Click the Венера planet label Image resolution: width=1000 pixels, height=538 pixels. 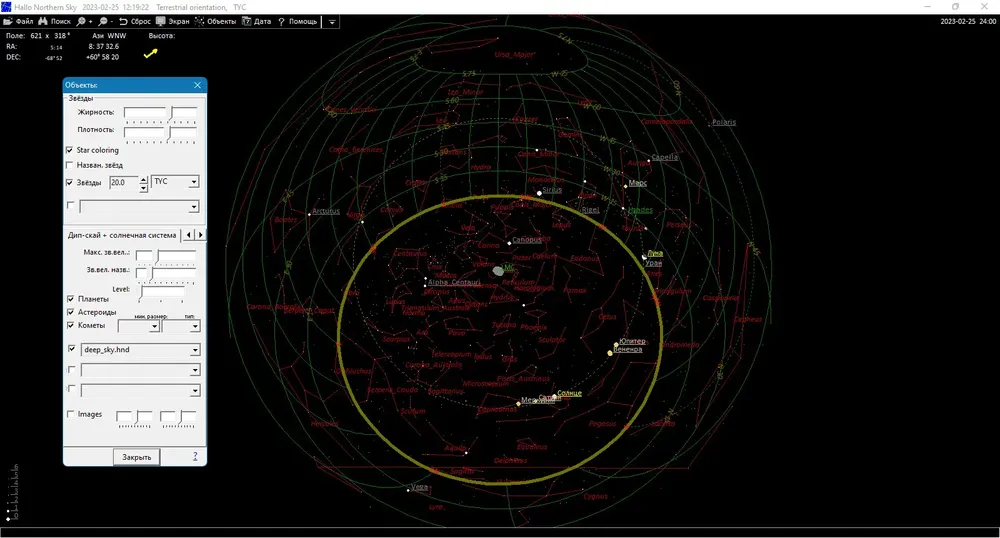click(x=628, y=349)
